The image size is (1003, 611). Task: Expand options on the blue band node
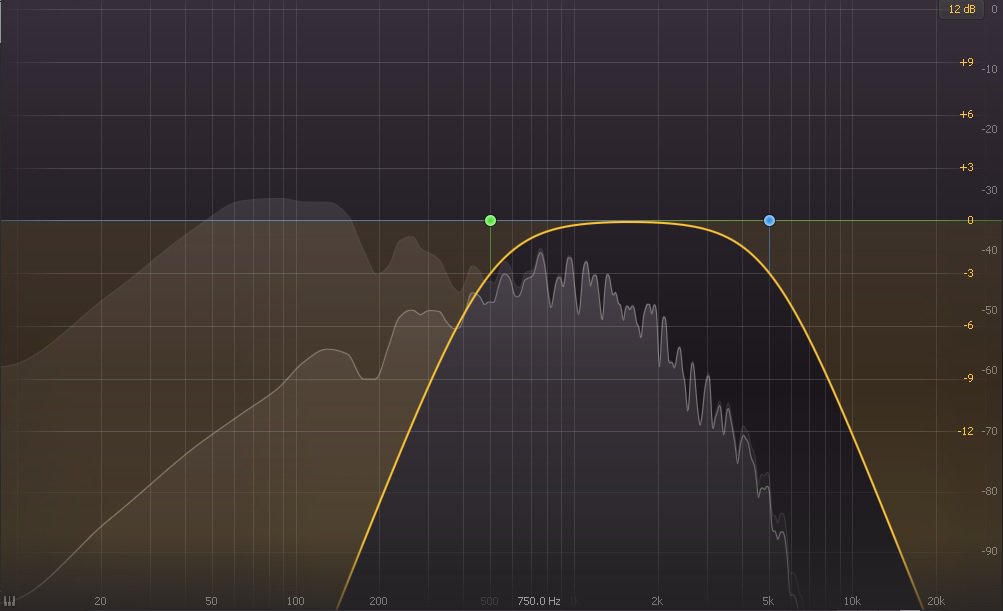point(769,218)
